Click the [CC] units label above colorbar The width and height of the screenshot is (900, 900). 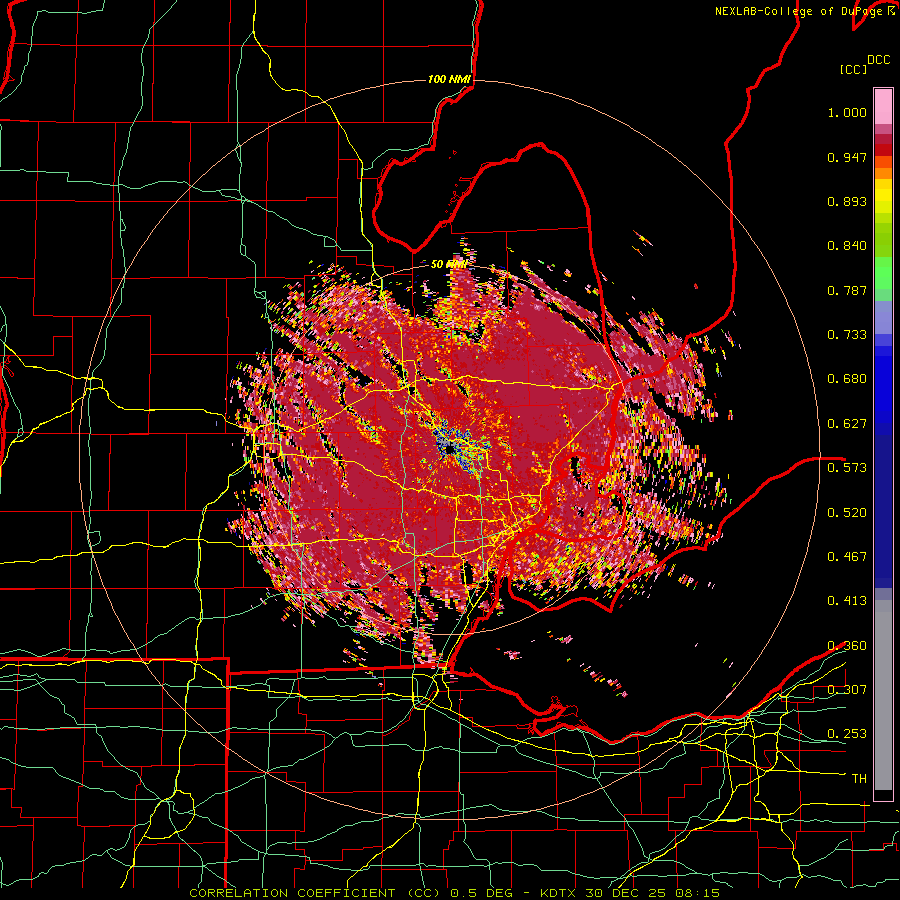tap(854, 69)
